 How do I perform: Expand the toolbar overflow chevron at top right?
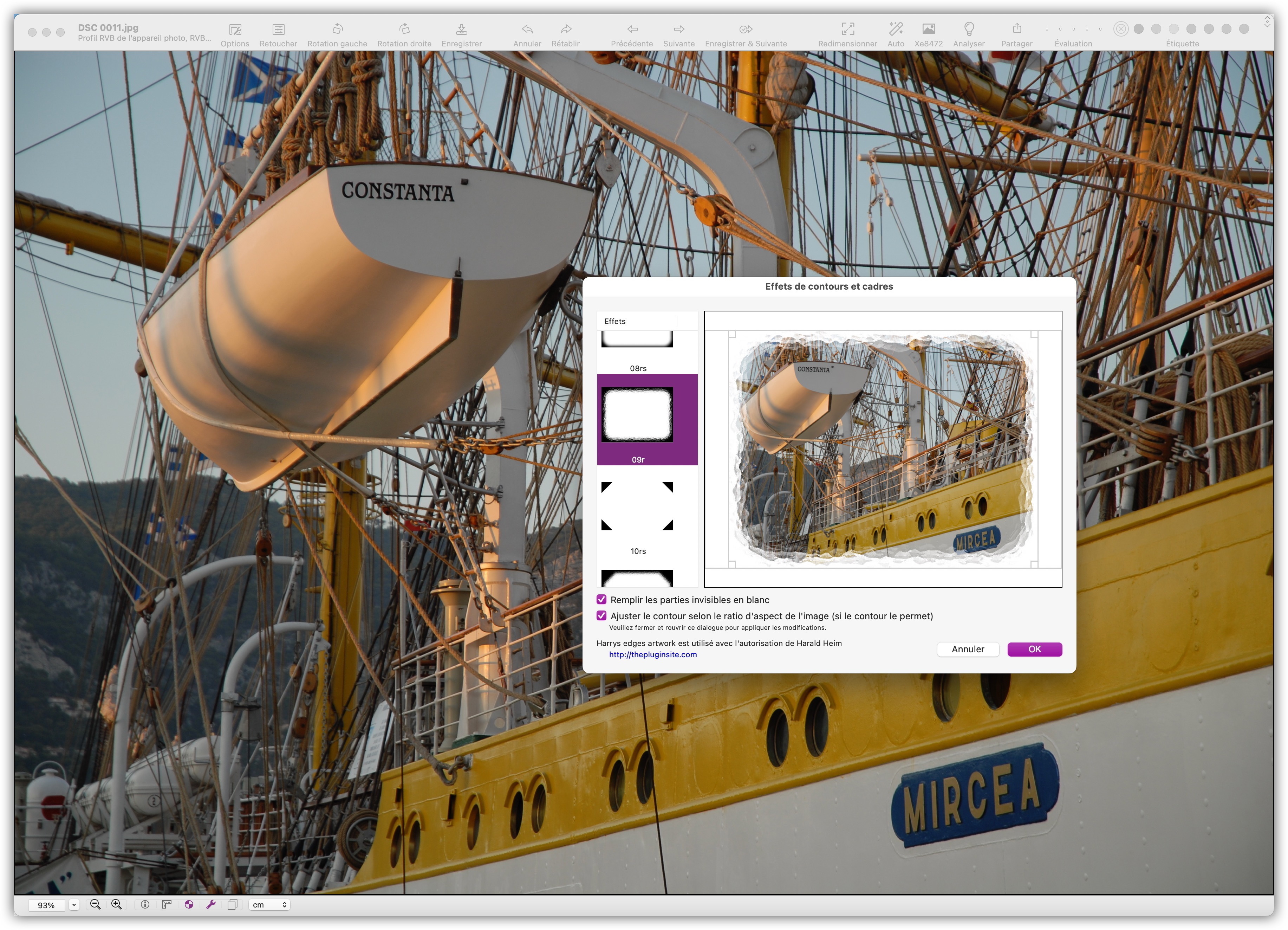coord(1267,21)
